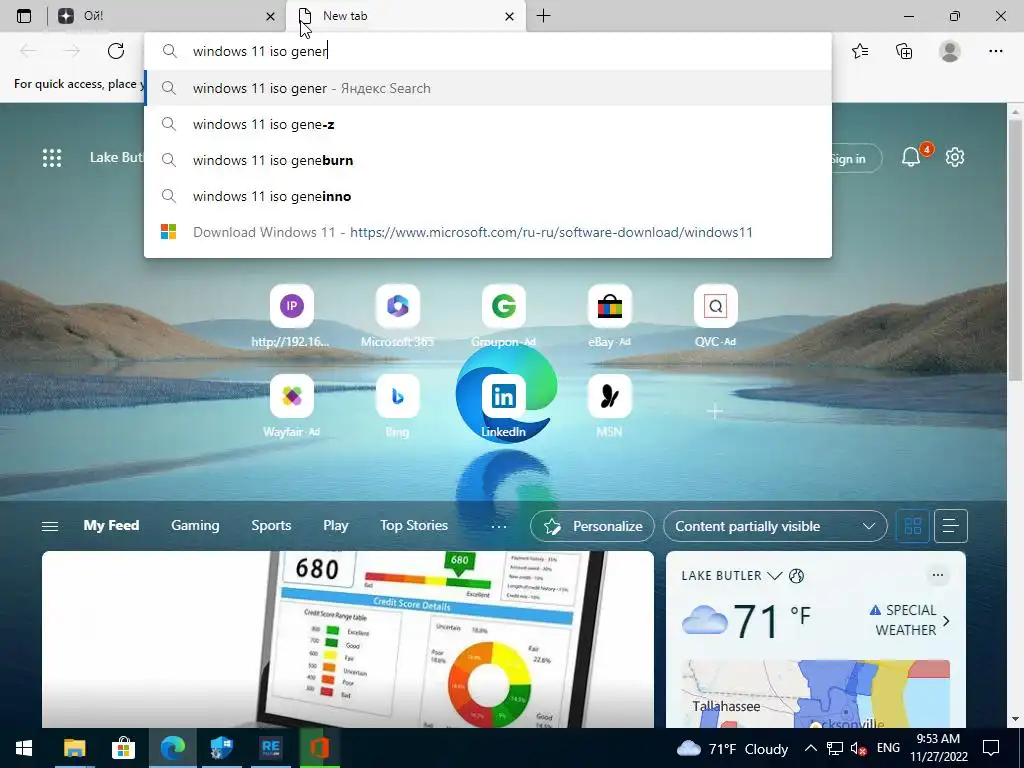
Task: Open the Windows Start menu
Action: (24, 748)
